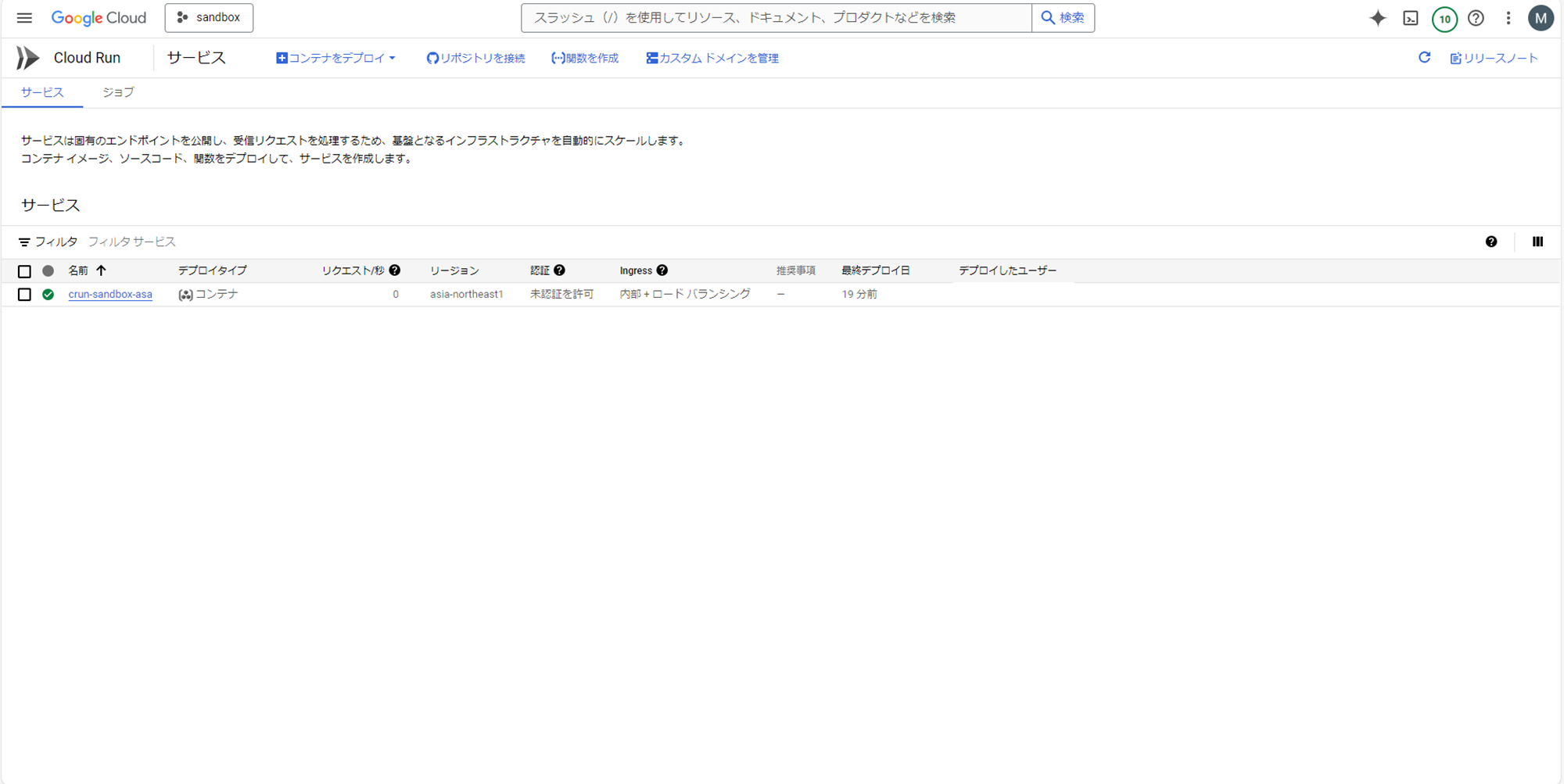Check the crun-sandbox-asa row checkbox

(24, 294)
